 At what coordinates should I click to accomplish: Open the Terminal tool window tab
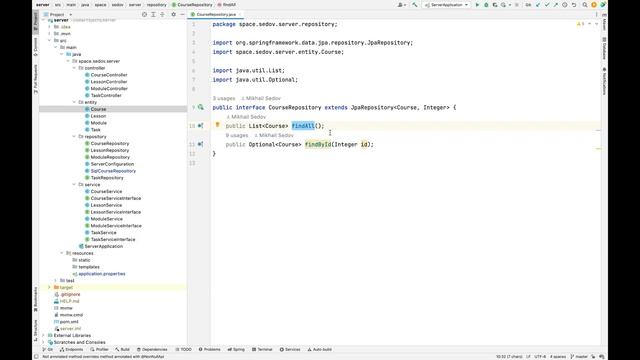(x=262, y=349)
